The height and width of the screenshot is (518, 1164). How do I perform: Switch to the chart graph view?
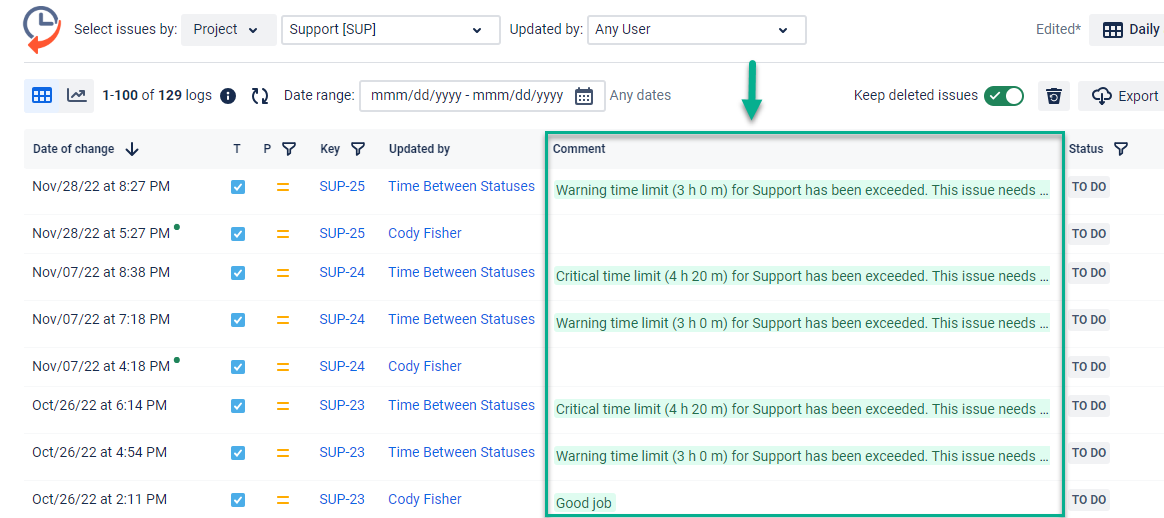[x=76, y=95]
